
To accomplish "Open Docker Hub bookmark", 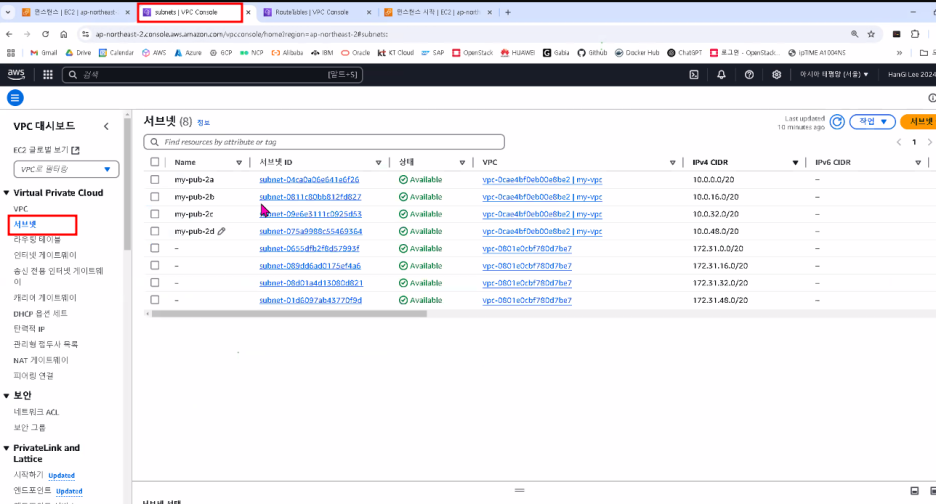I will (637, 53).
